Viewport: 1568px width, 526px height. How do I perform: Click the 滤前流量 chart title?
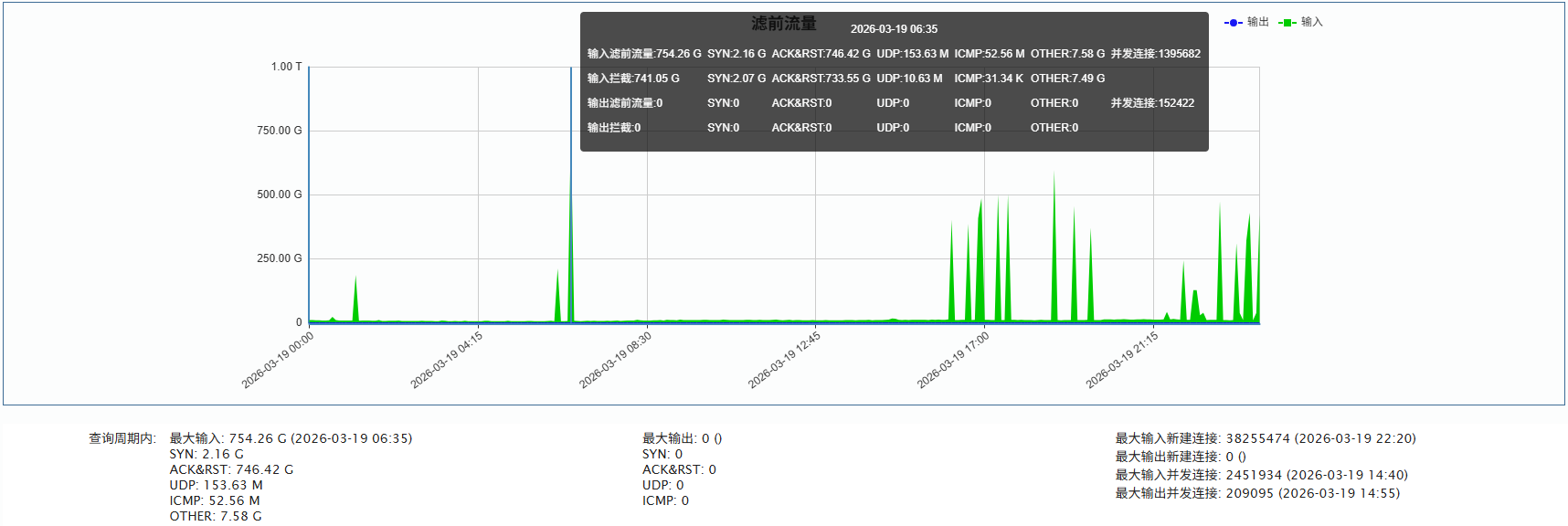pos(783,24)
